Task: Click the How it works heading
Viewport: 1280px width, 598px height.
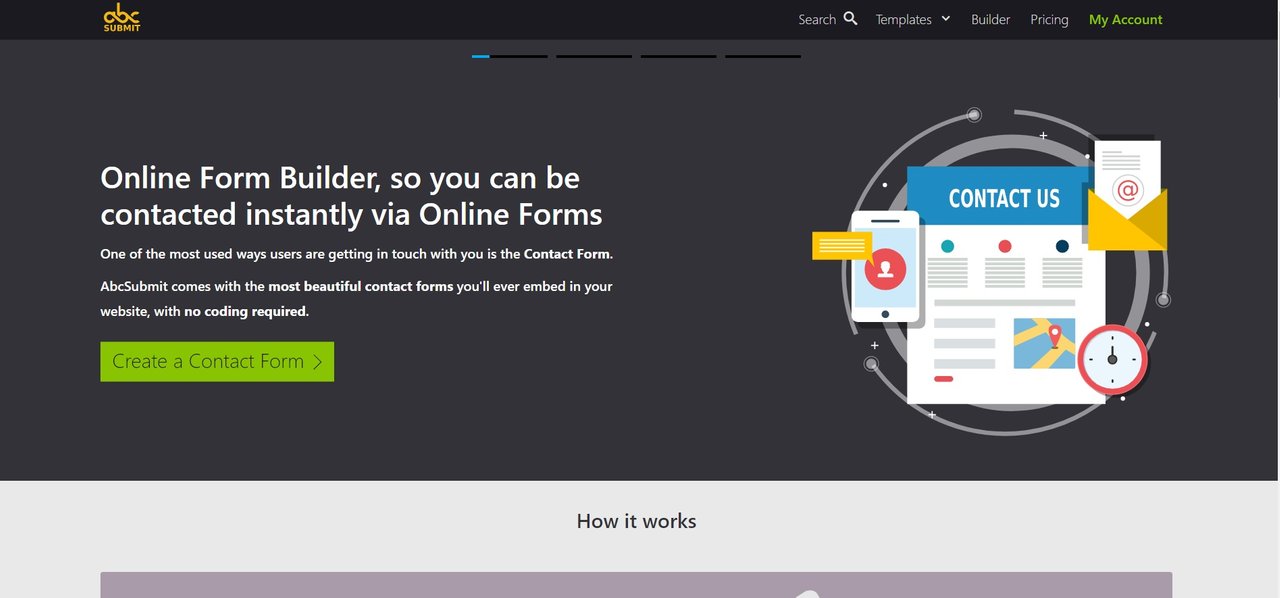Action: click(x=636, y=521)
